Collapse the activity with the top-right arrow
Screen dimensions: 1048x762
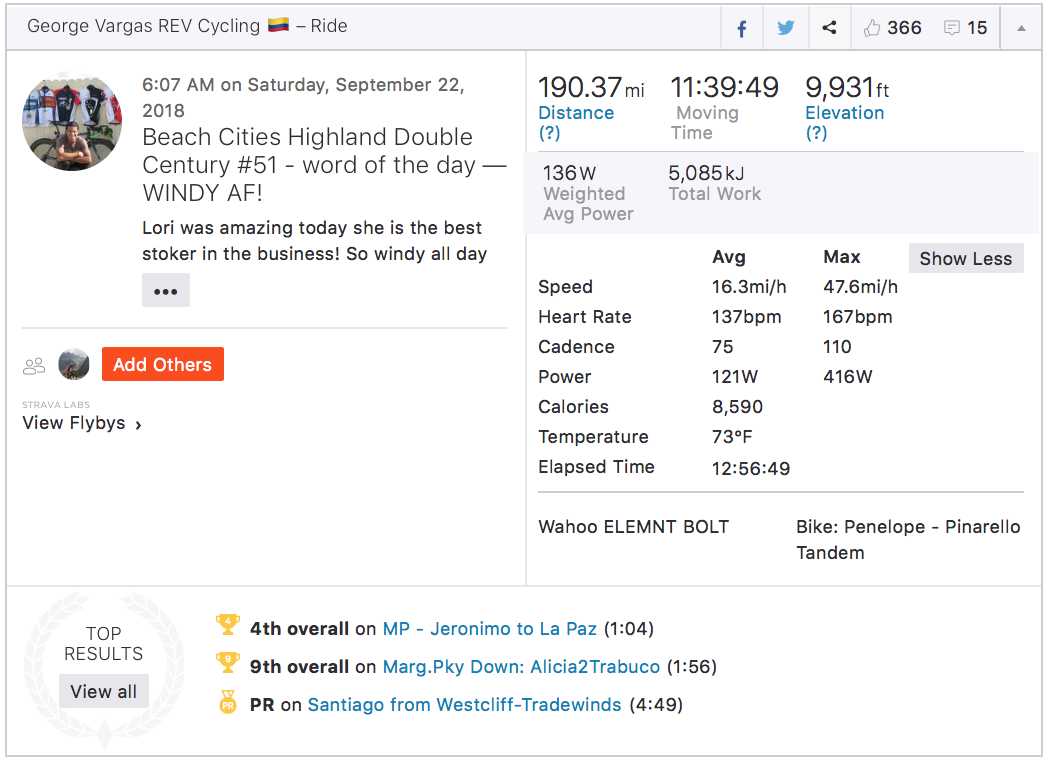(1021, 28)
